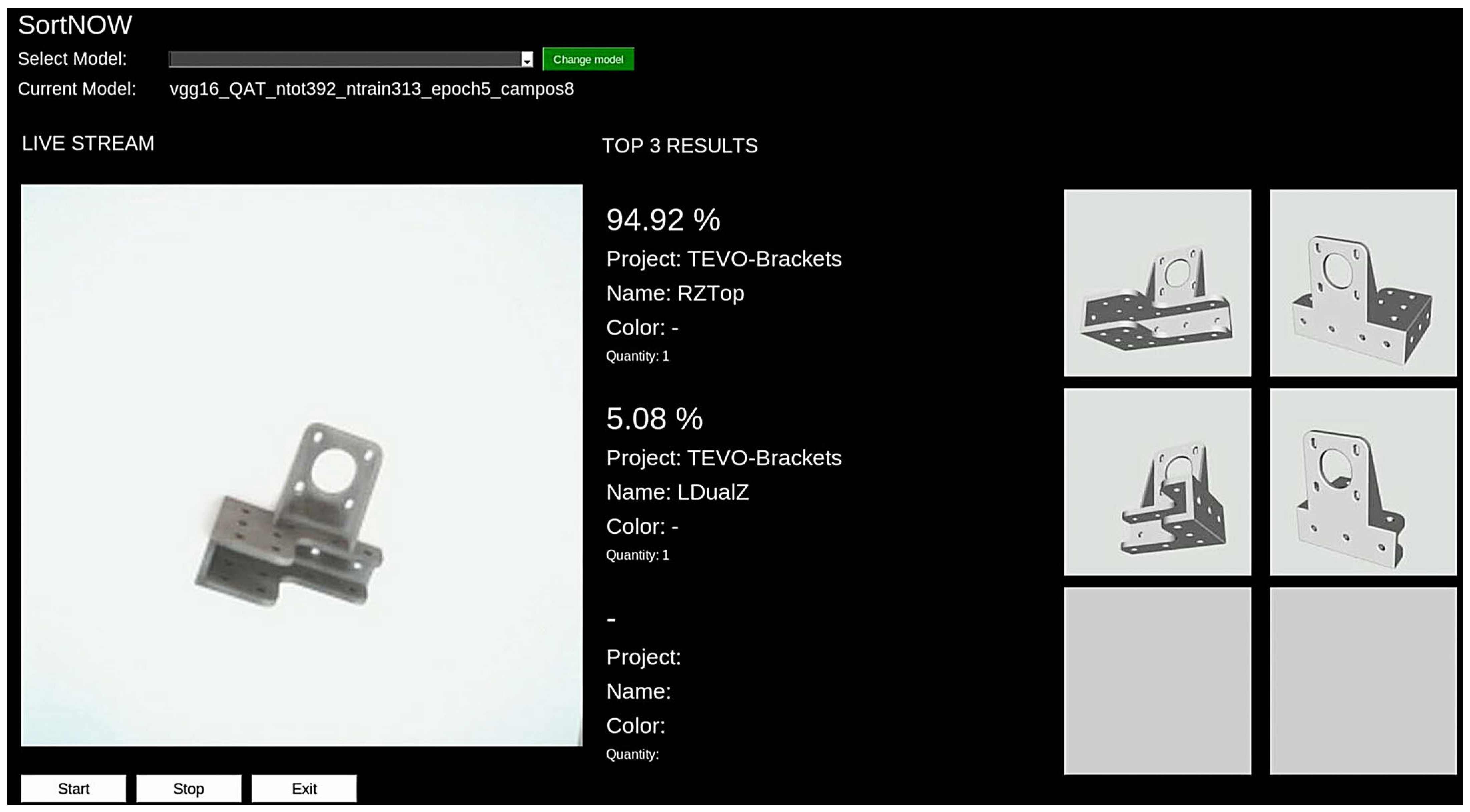Select second RZTop upright view thumbnail

pyautogui.click(x=1363, y=283)
